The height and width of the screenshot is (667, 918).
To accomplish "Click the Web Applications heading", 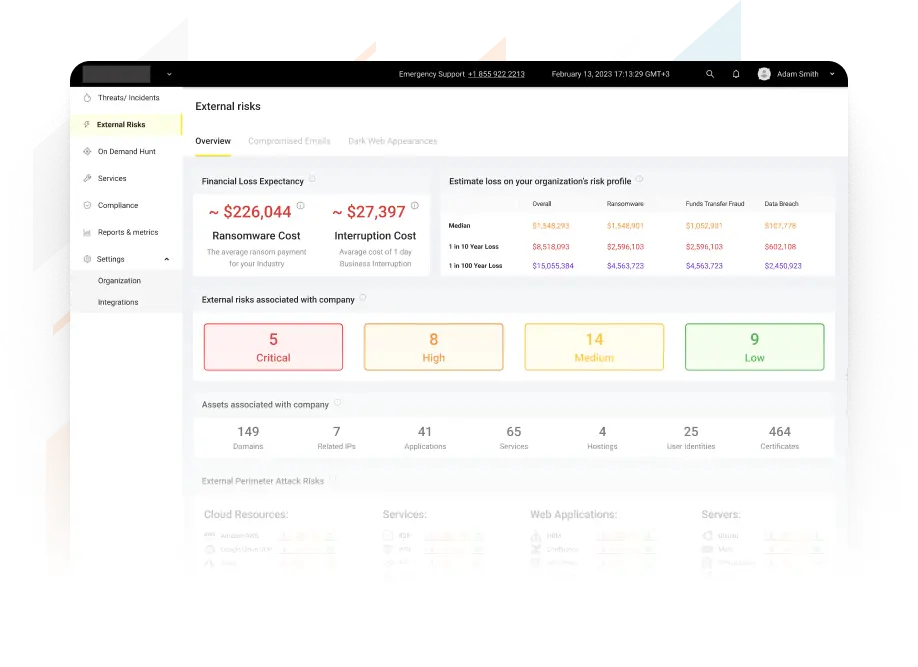I will [x=574, y=514].
